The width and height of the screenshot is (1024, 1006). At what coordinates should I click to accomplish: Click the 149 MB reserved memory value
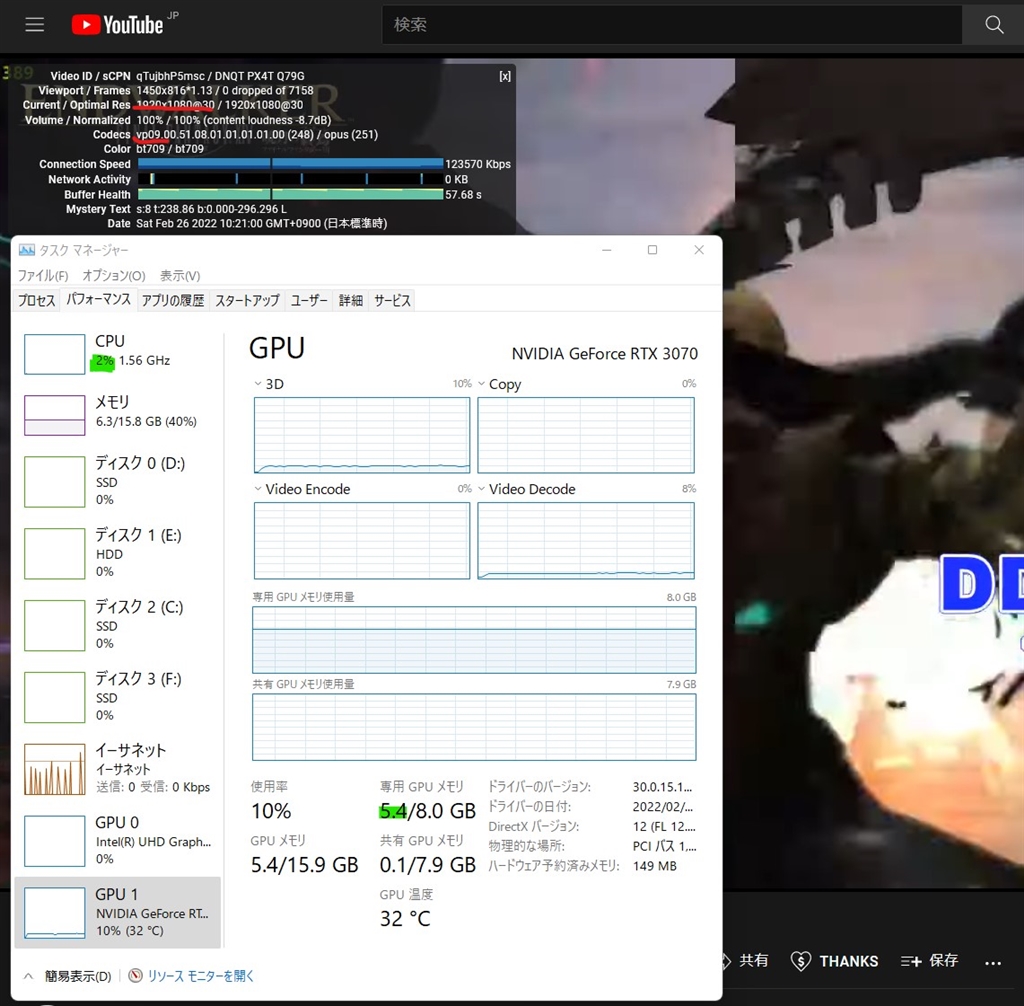point(654,866)
